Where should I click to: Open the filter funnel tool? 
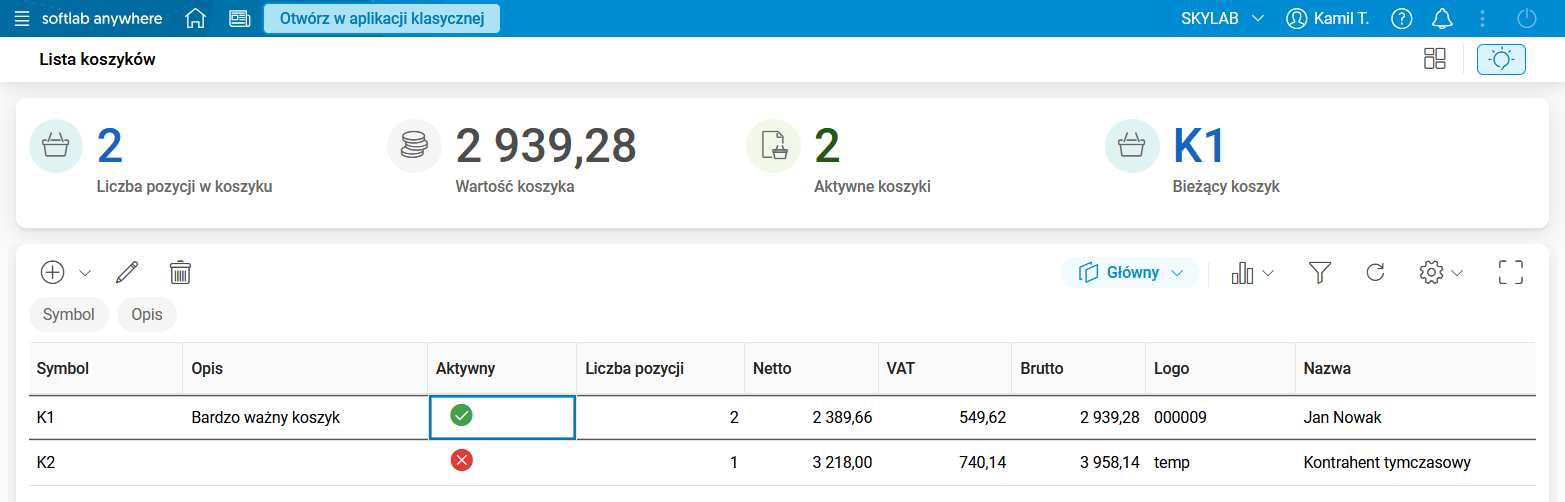click(x=1320, y=272)
